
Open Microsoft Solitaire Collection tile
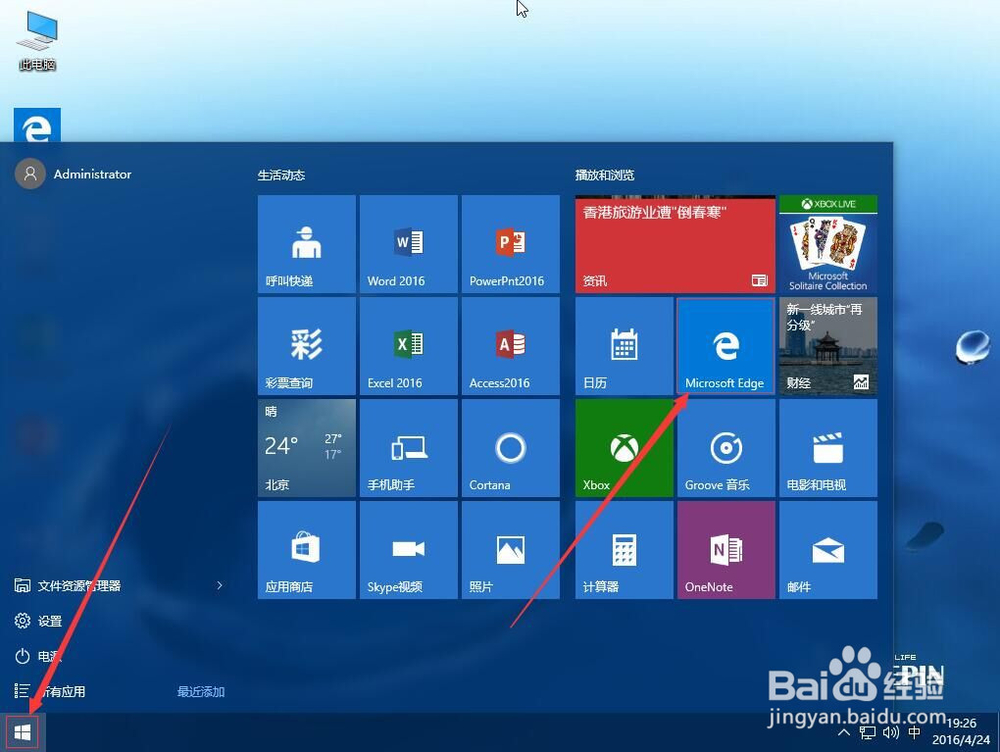click(x=828, y=244)
